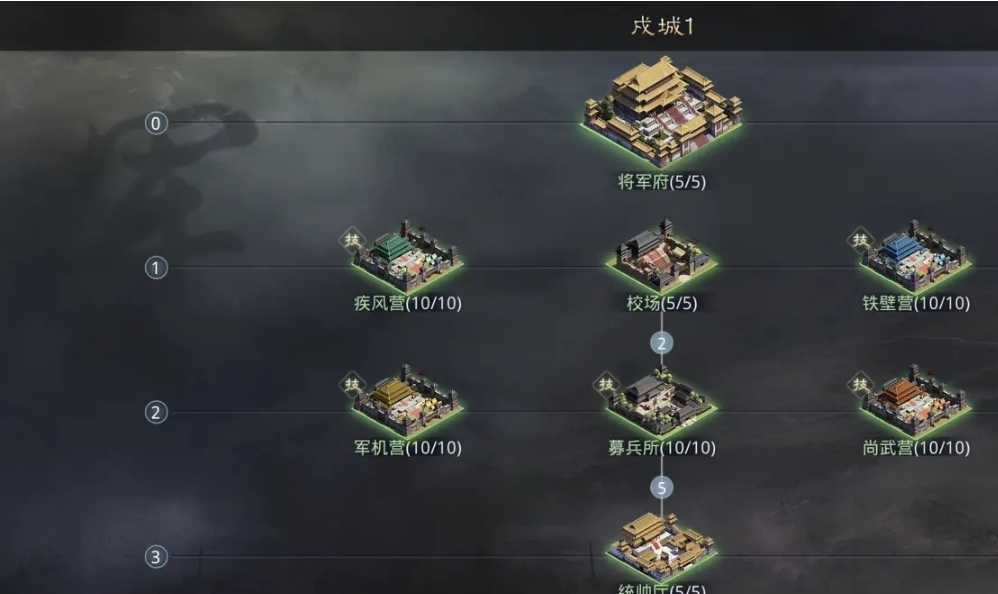Click the requirement node 2 below 校场
The width and height of the screenshot is (998, 594).
click(x=661, y=344)
